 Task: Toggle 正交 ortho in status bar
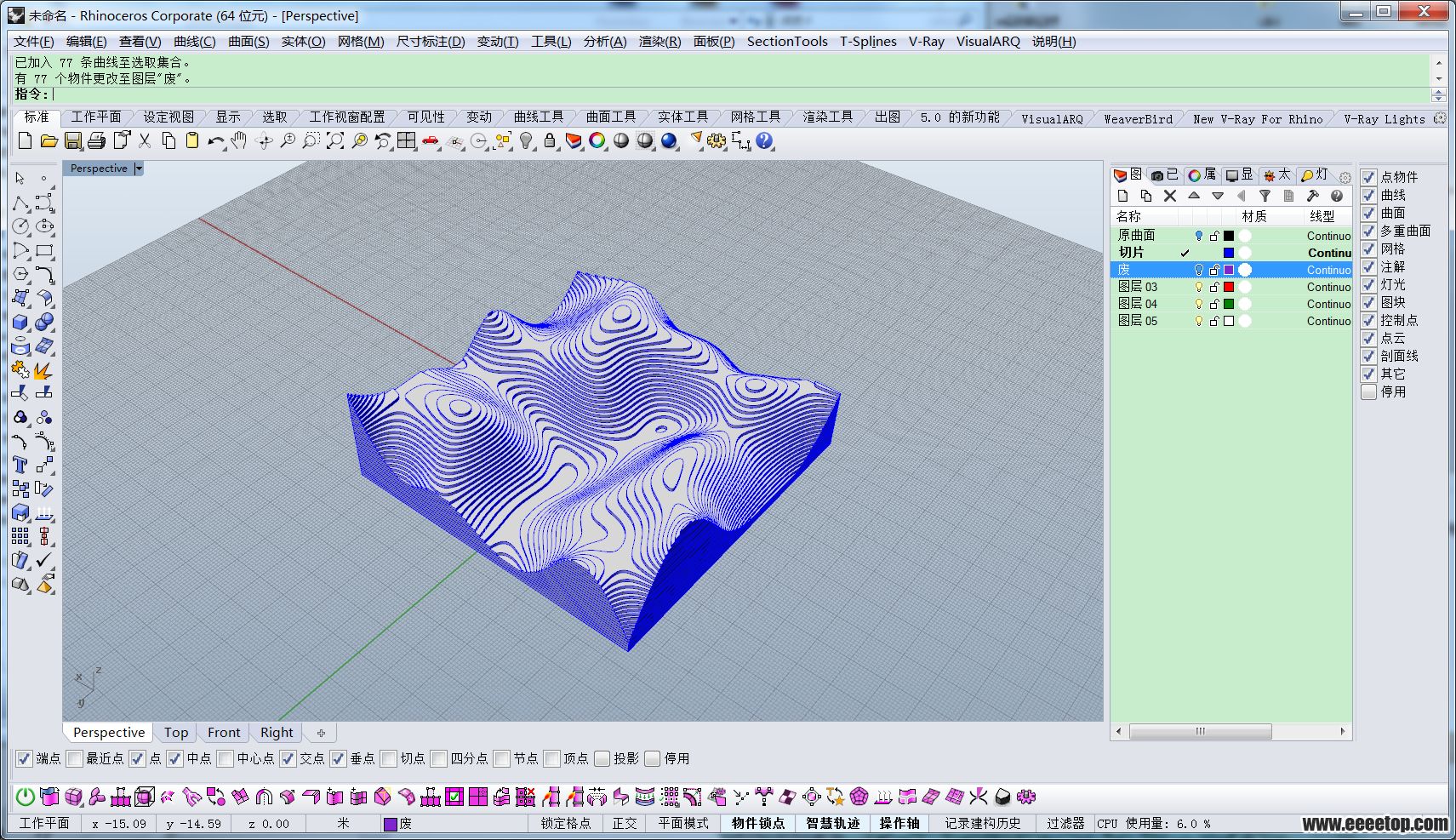tap(625, 823)
